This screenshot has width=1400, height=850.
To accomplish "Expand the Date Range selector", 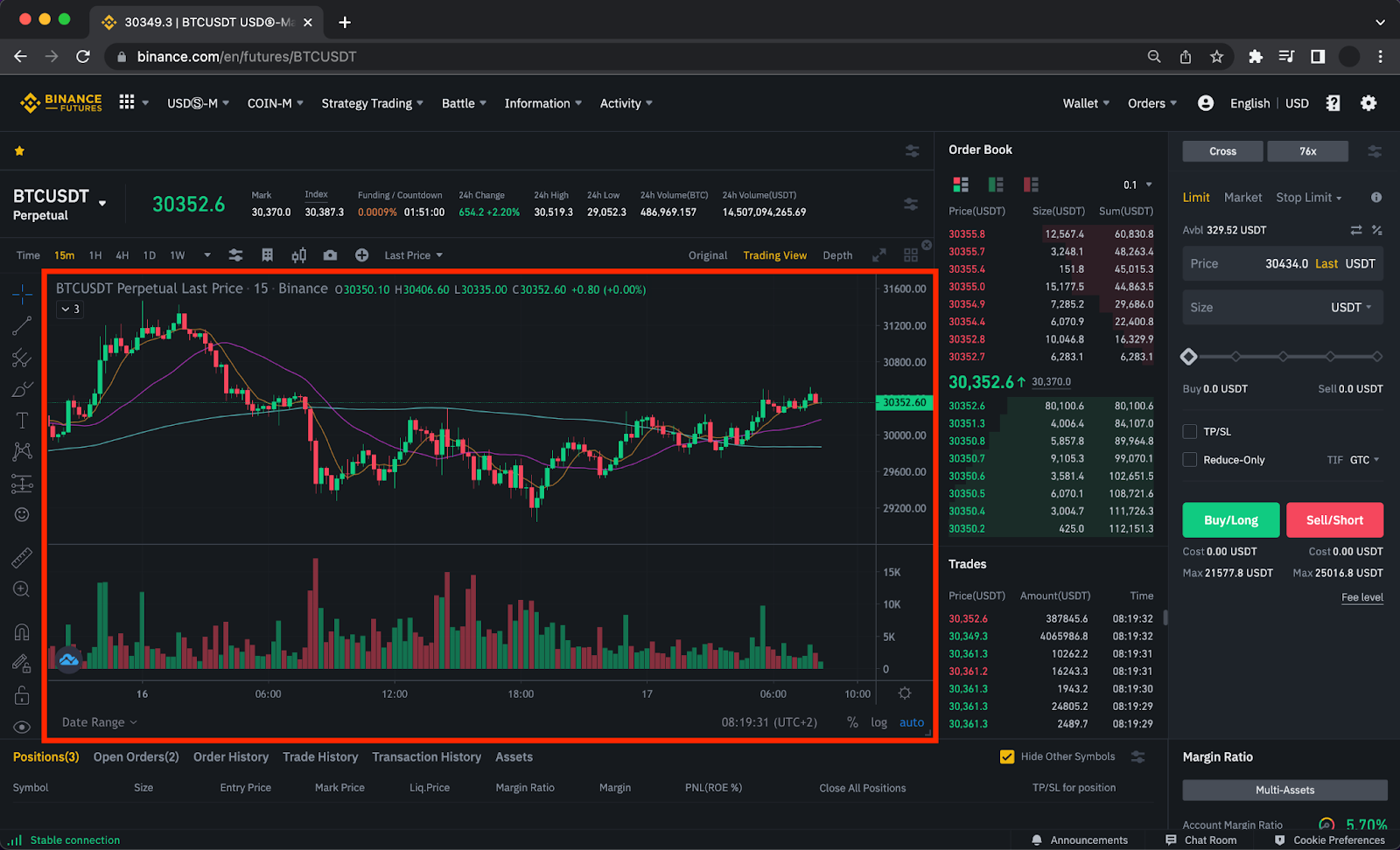I will [100, 722].
